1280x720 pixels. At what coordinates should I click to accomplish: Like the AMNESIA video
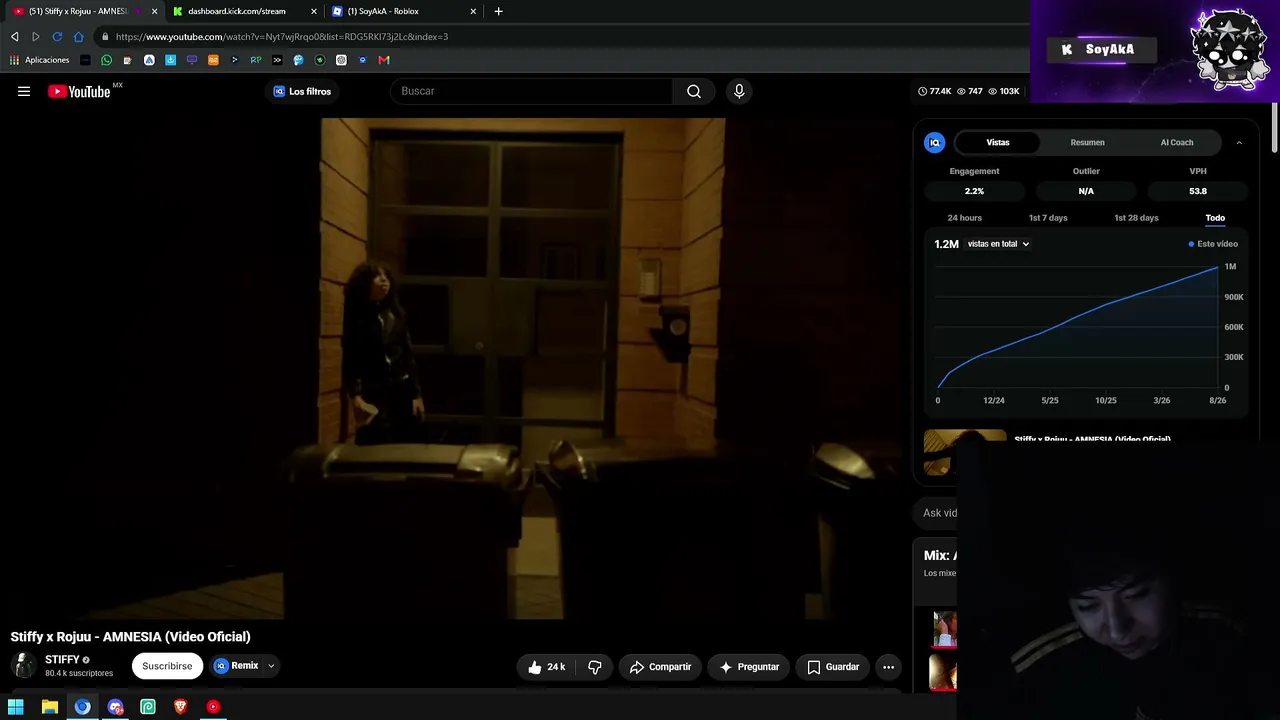tap(547, 667)
